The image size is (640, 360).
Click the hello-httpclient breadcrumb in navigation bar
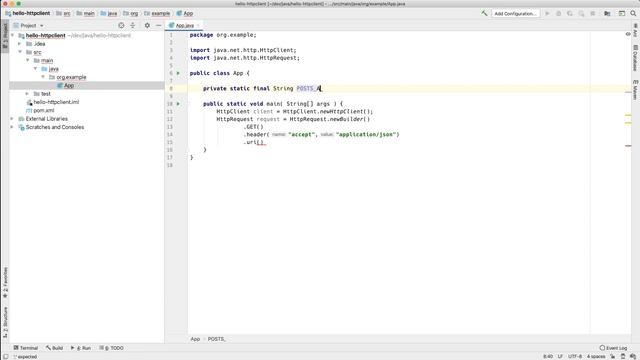(x=28, y=13)
